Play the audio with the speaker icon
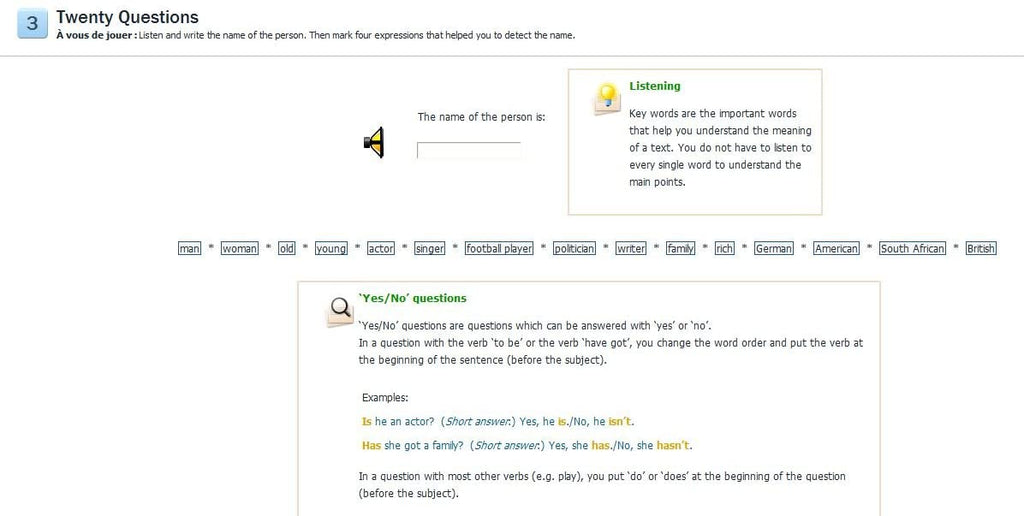The width and height of the screenshot is (1024, 516). tap(374, 142)
